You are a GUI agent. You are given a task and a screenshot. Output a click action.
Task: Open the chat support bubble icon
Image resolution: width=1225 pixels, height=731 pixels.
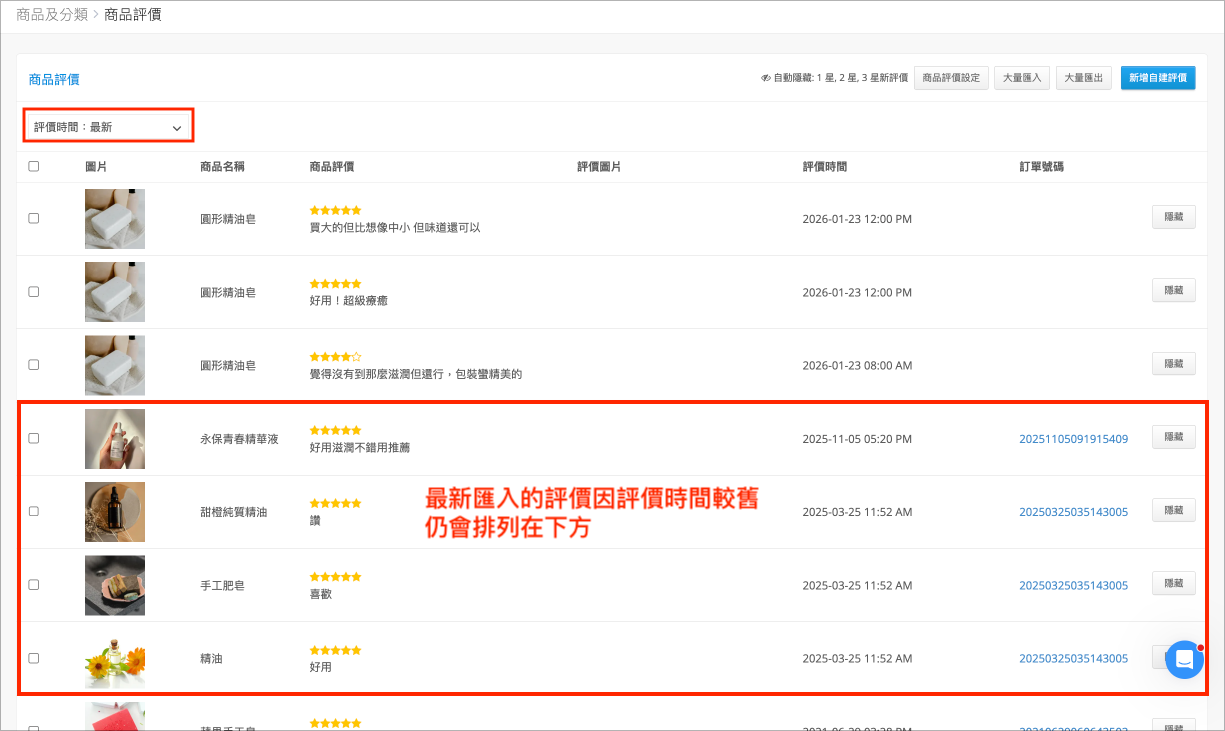pos(1184,660)
